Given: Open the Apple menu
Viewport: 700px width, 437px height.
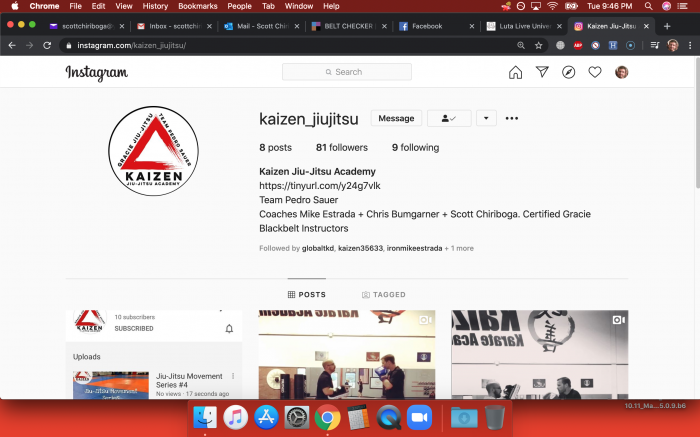Looking at the screenshot, I should tap(15, 6).
